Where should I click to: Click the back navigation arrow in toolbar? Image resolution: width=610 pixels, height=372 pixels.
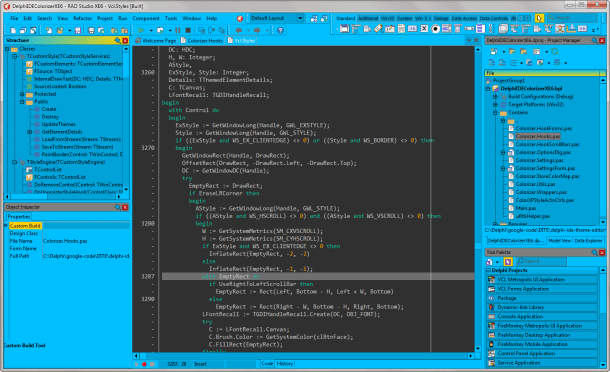click(239, 30)
